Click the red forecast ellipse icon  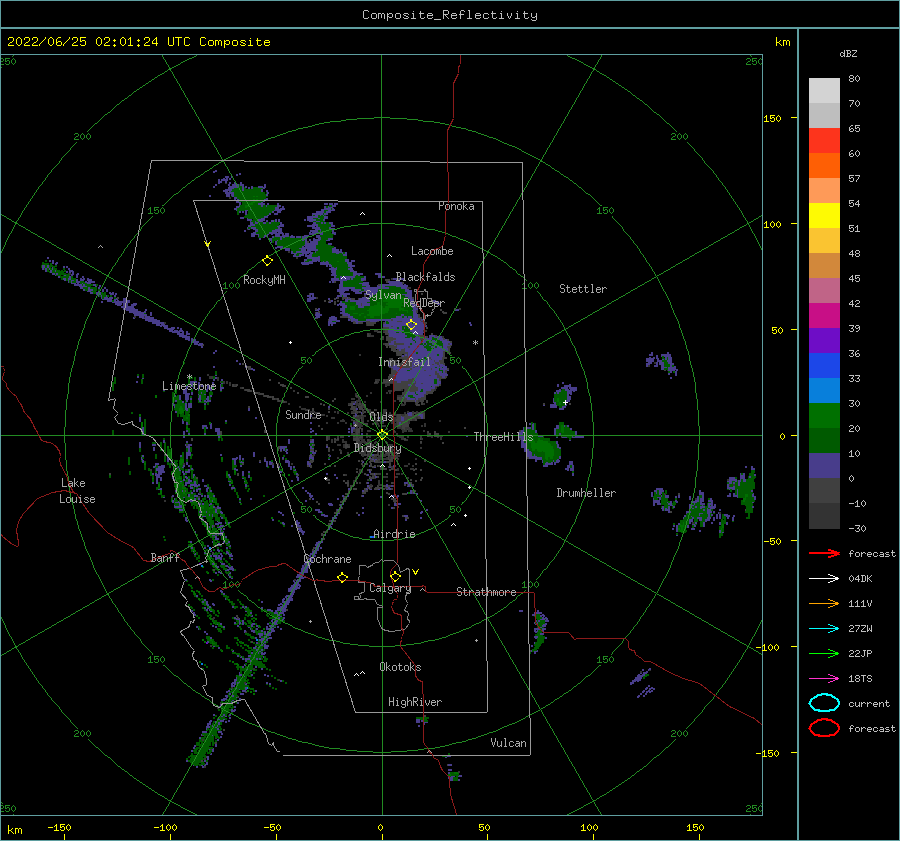tap(824, 728)
